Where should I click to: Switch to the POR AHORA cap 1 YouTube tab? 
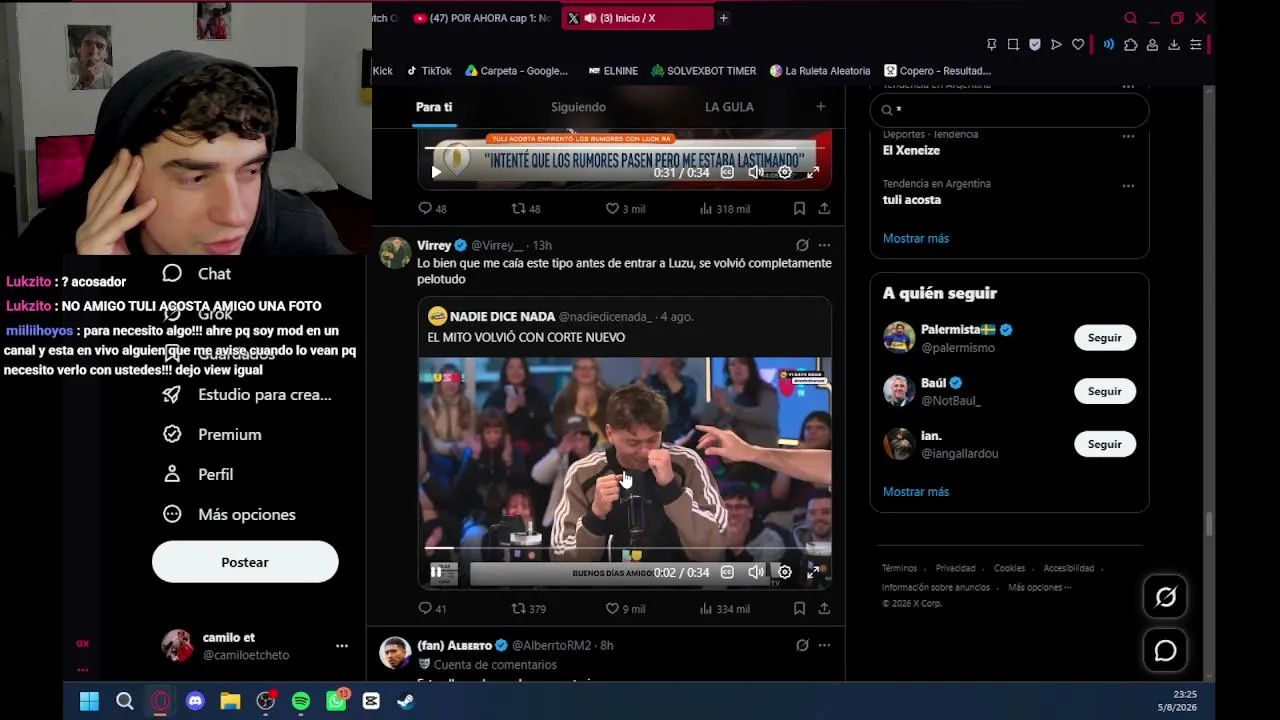481,18
